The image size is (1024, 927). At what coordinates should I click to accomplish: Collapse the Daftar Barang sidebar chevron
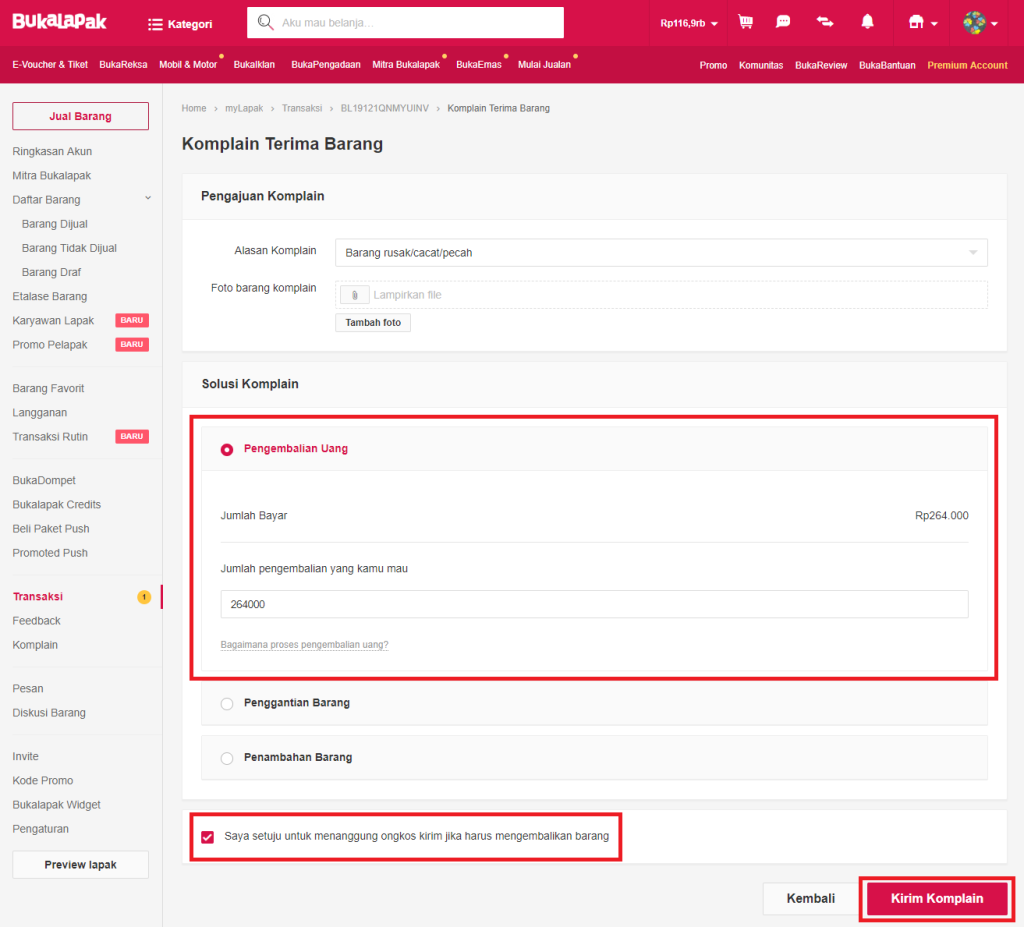[x=148, y=198]
